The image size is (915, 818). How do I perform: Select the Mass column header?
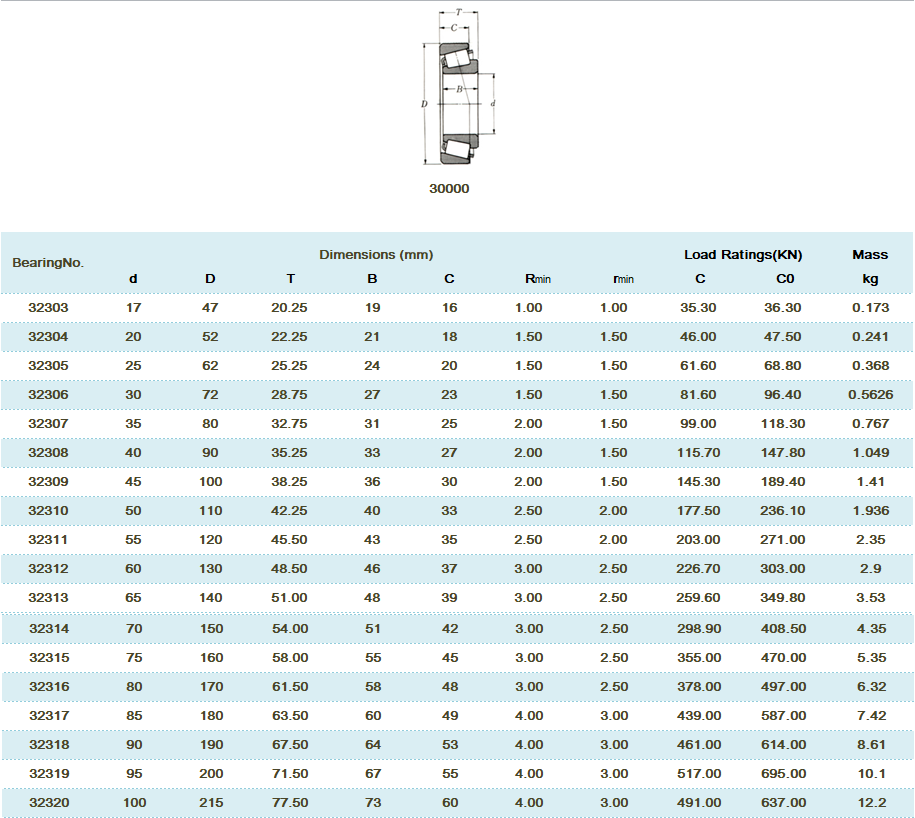point(870,255)
